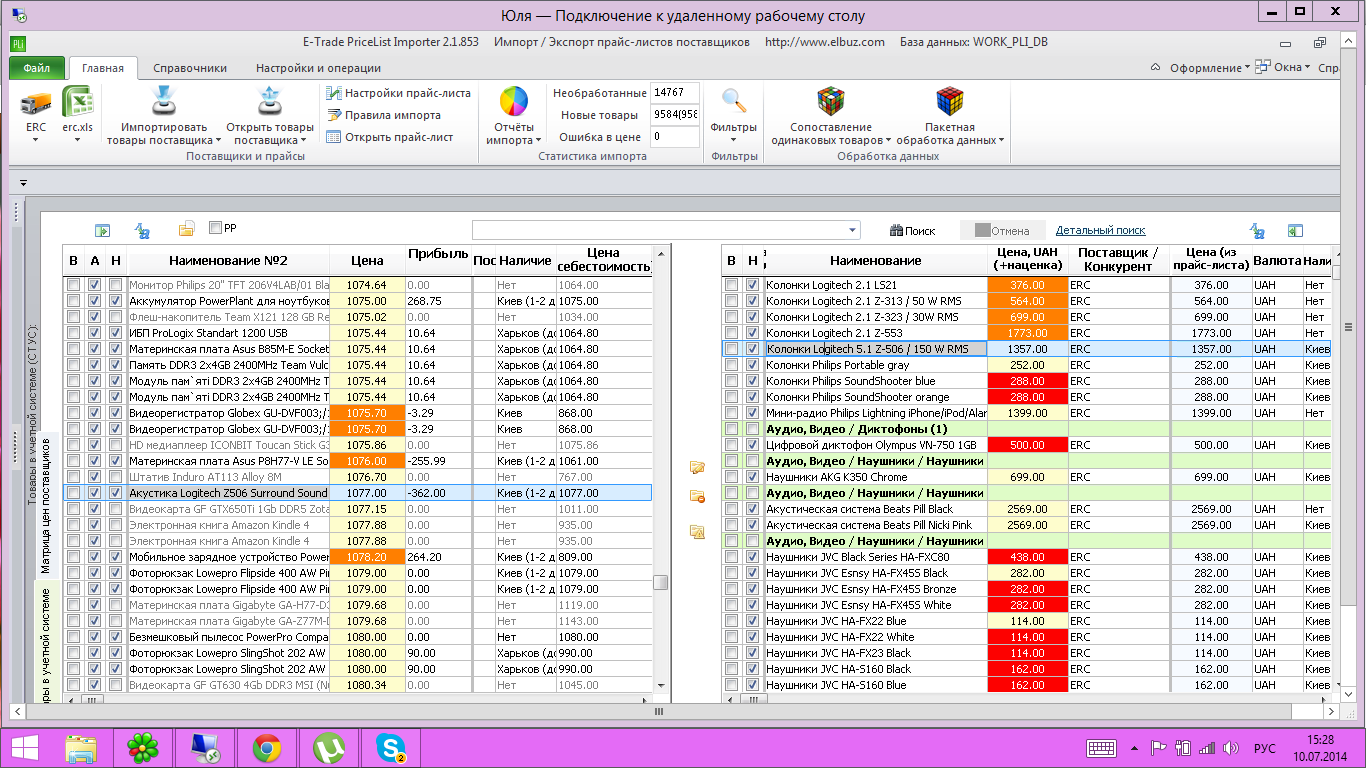Tick the Н checkbox for Штатив Induro AT113 row
This screenshot has width=1366, height=768.
click(116, 477)
